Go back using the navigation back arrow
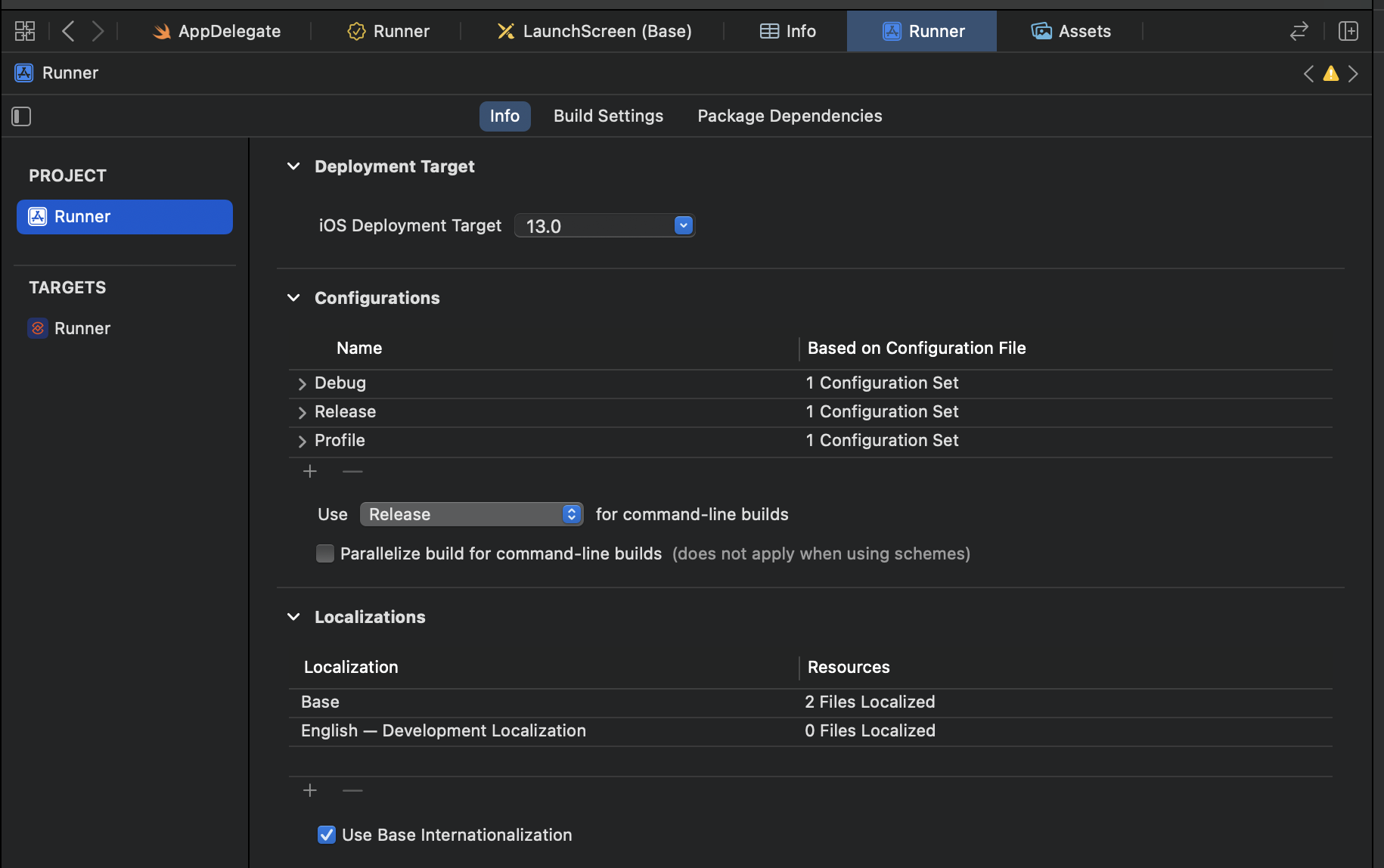1384x868 pixels. (x=67, y=30)
